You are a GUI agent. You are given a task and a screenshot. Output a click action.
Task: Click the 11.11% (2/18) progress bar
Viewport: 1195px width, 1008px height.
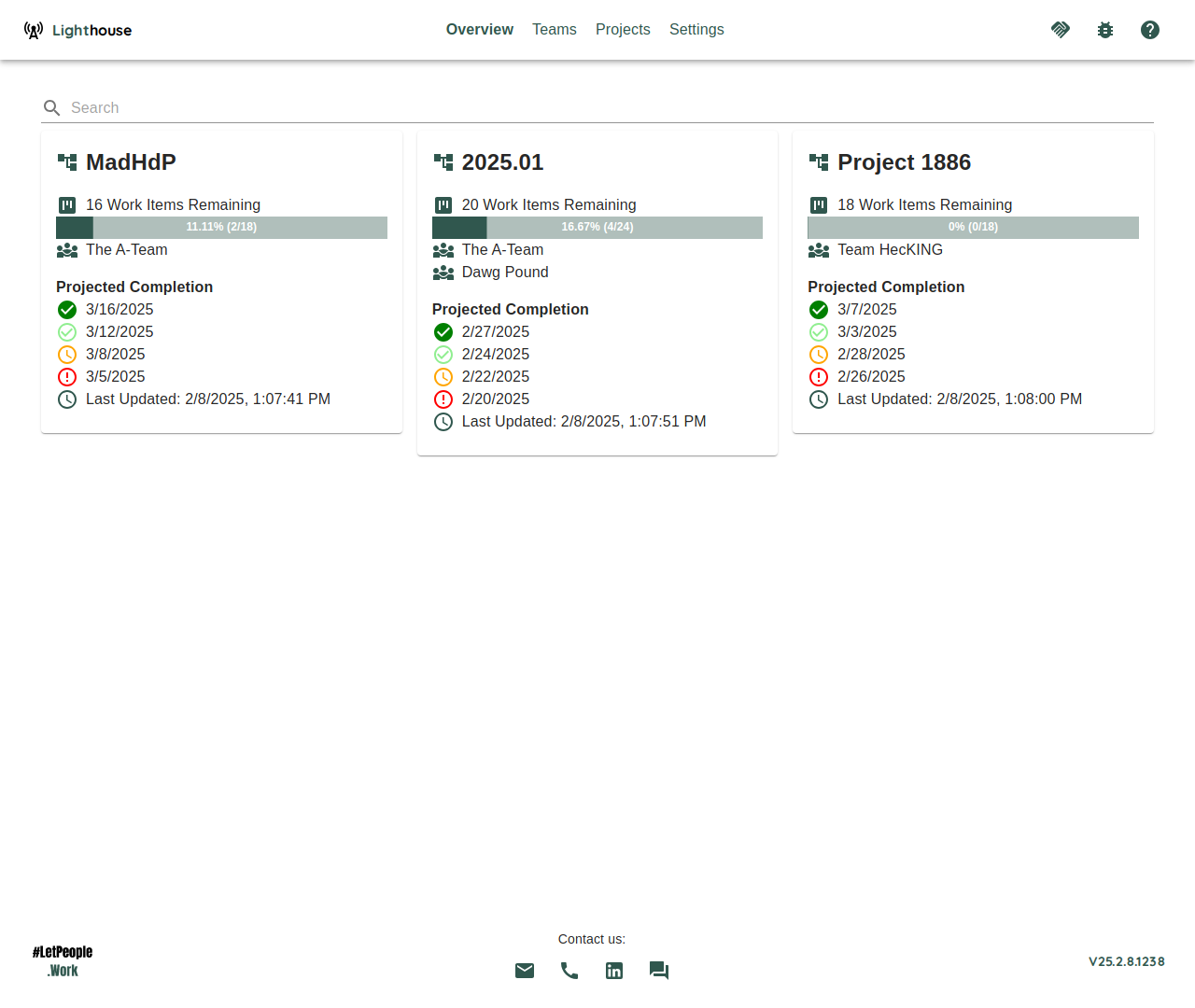click(x=221, y=228)
